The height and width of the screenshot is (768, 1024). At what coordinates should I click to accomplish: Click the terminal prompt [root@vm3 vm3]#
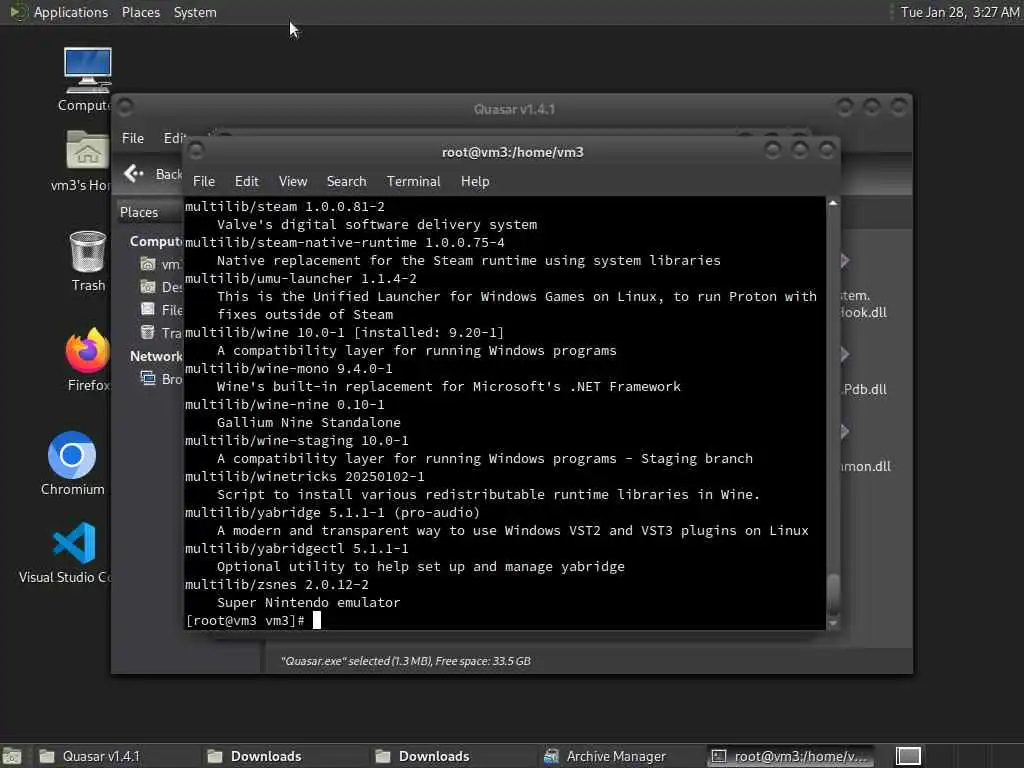245,620
